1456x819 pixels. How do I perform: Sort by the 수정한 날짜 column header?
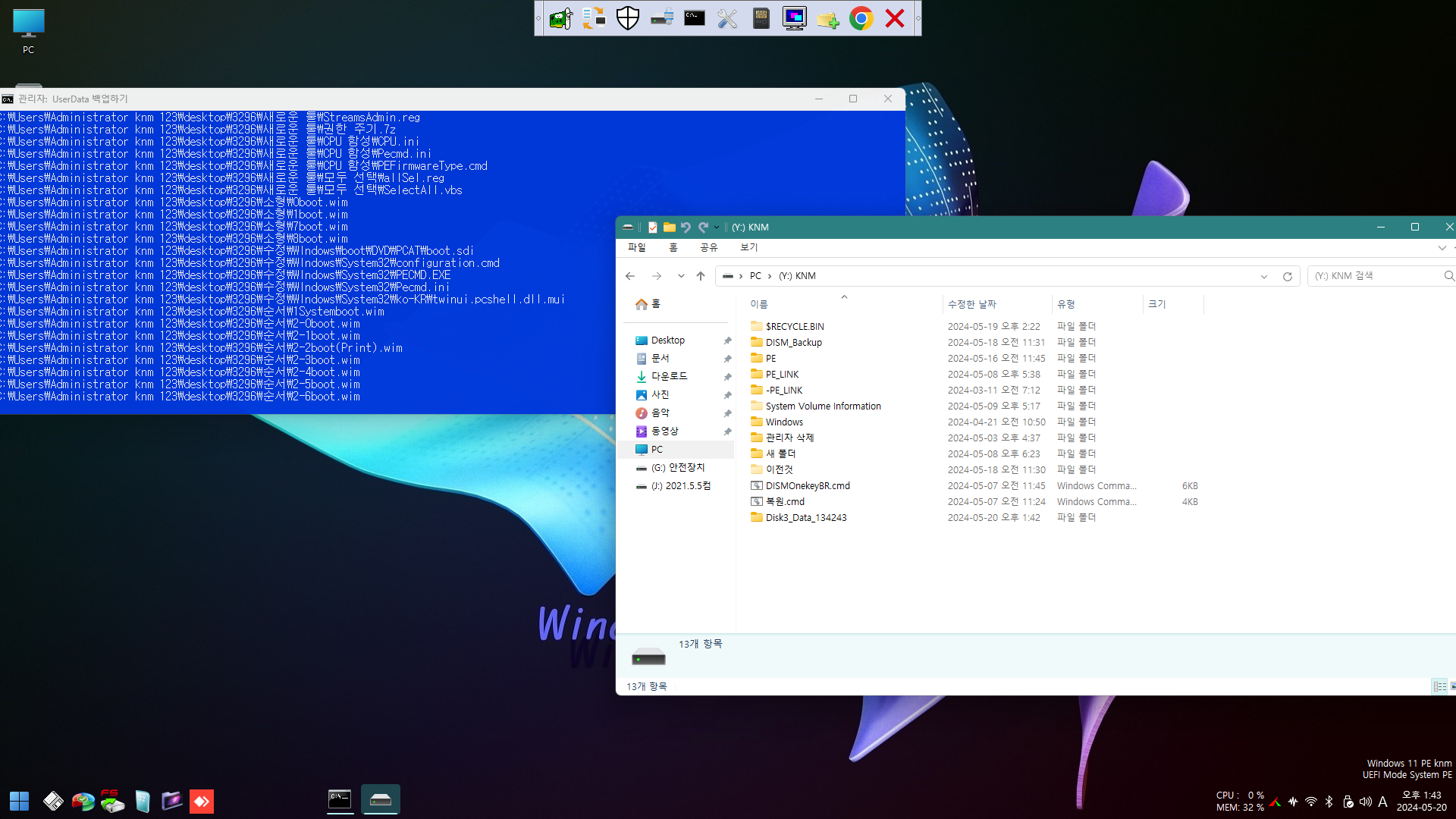coord(997,304)
